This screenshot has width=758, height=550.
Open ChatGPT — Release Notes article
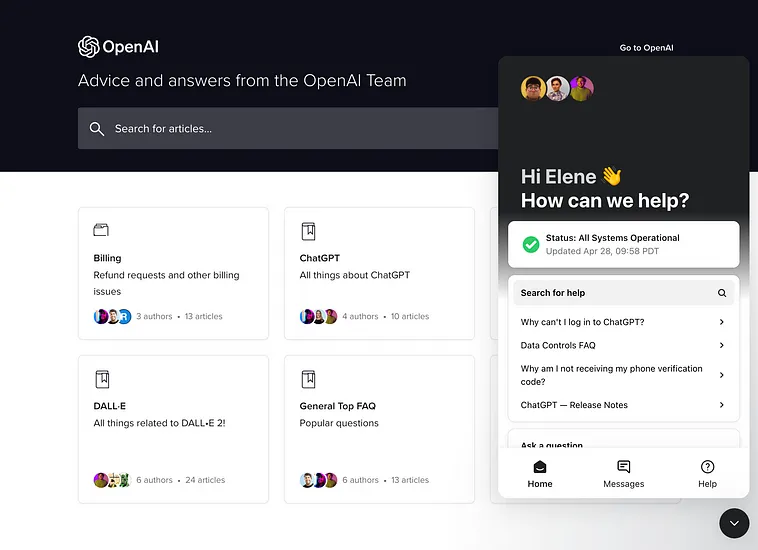(623, 405)
